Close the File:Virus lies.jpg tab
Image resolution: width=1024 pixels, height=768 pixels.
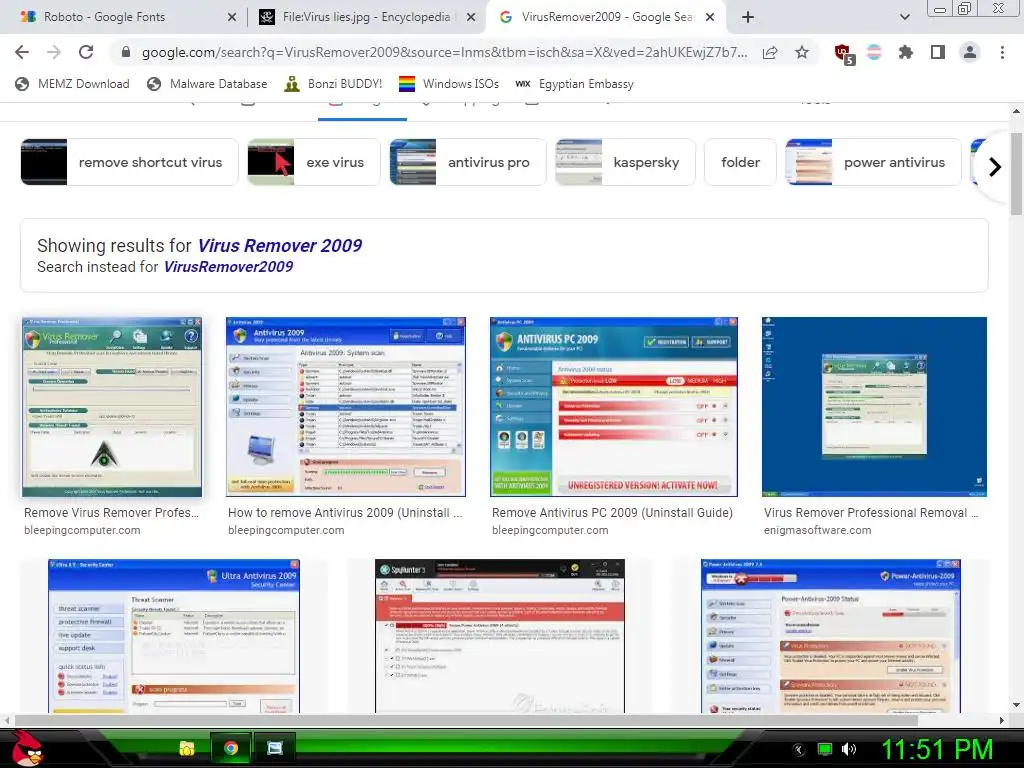(471, 17)
